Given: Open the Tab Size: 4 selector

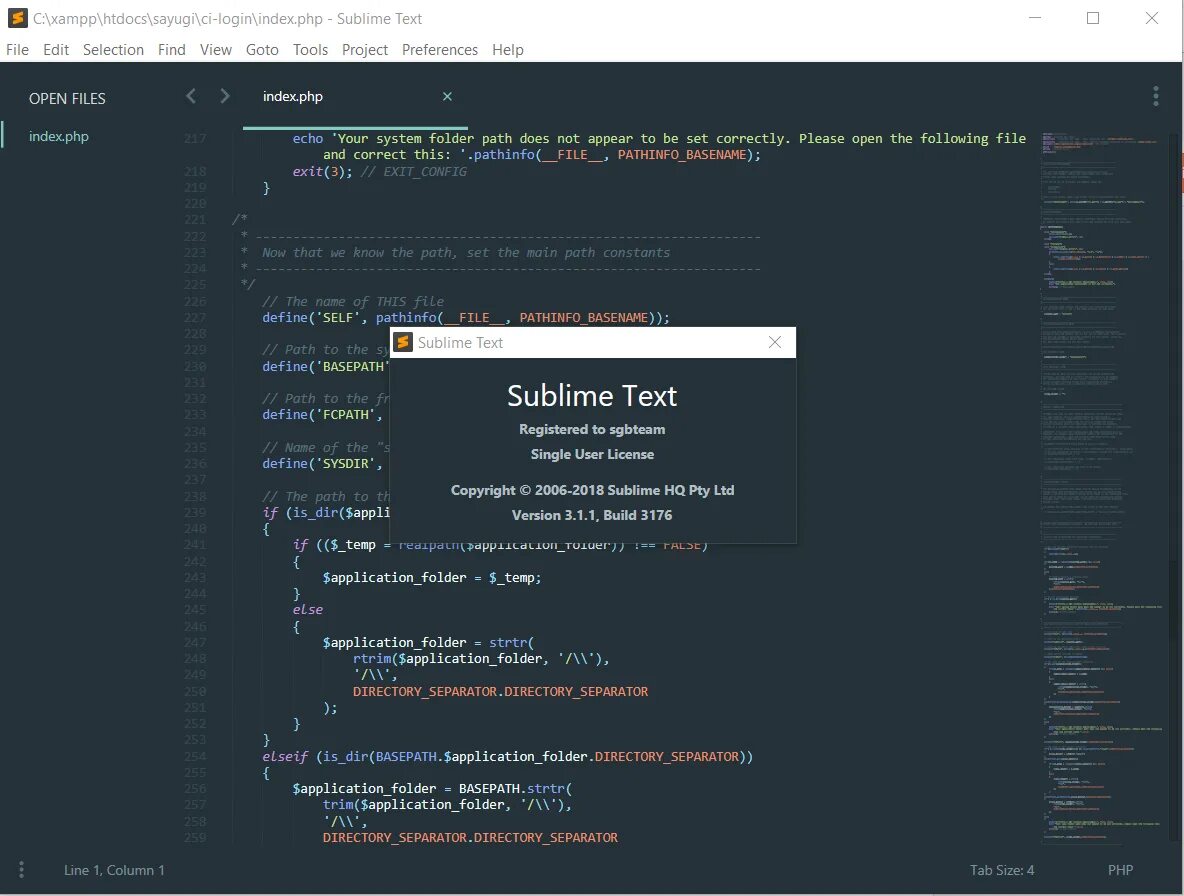Looking at the screenshot, I should pos(1002,870).
